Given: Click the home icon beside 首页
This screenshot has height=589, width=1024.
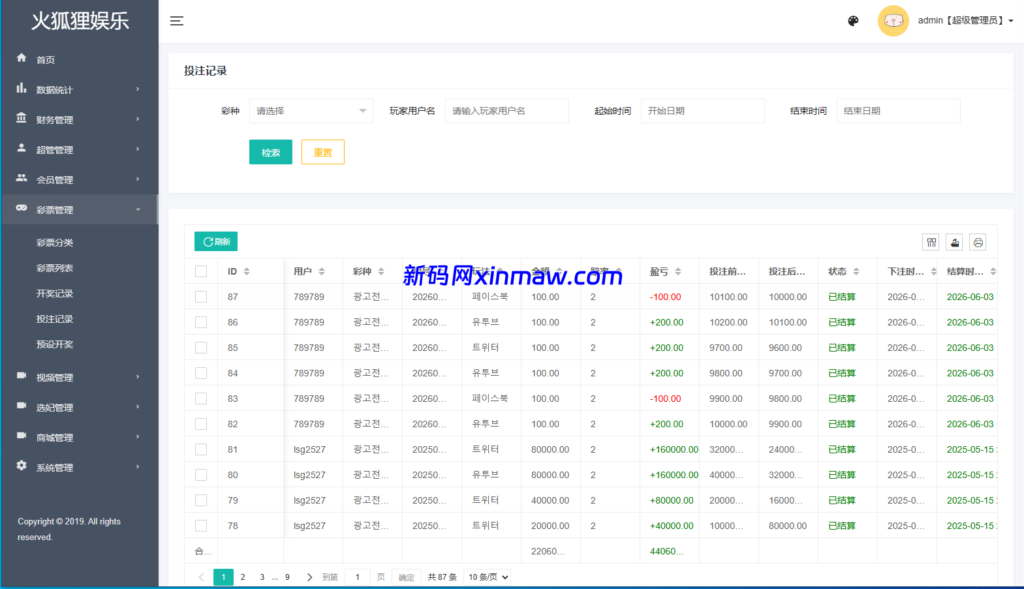Looking at the screenshot, I should pos(22,58).
